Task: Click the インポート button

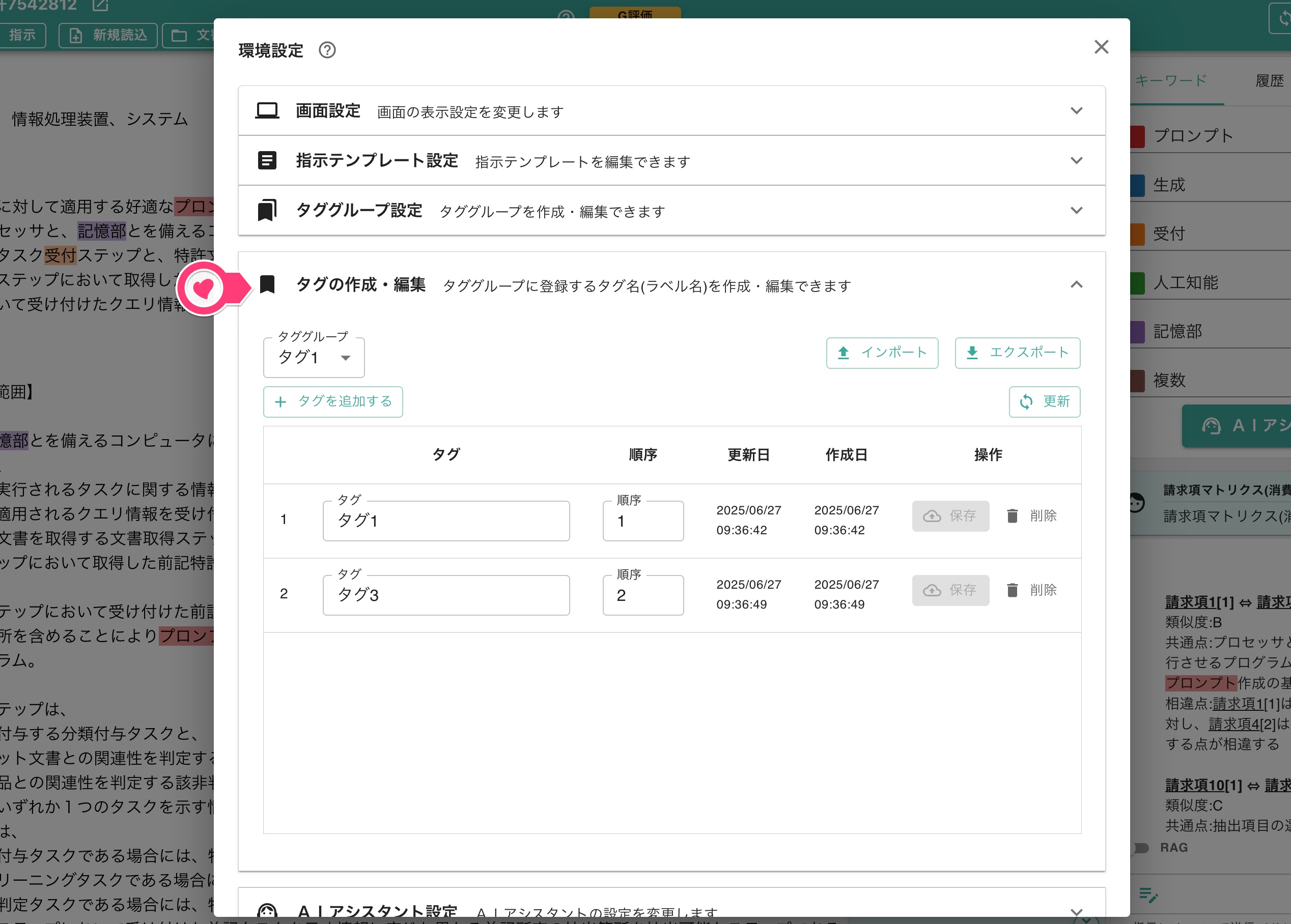Action: click(882, 353)
